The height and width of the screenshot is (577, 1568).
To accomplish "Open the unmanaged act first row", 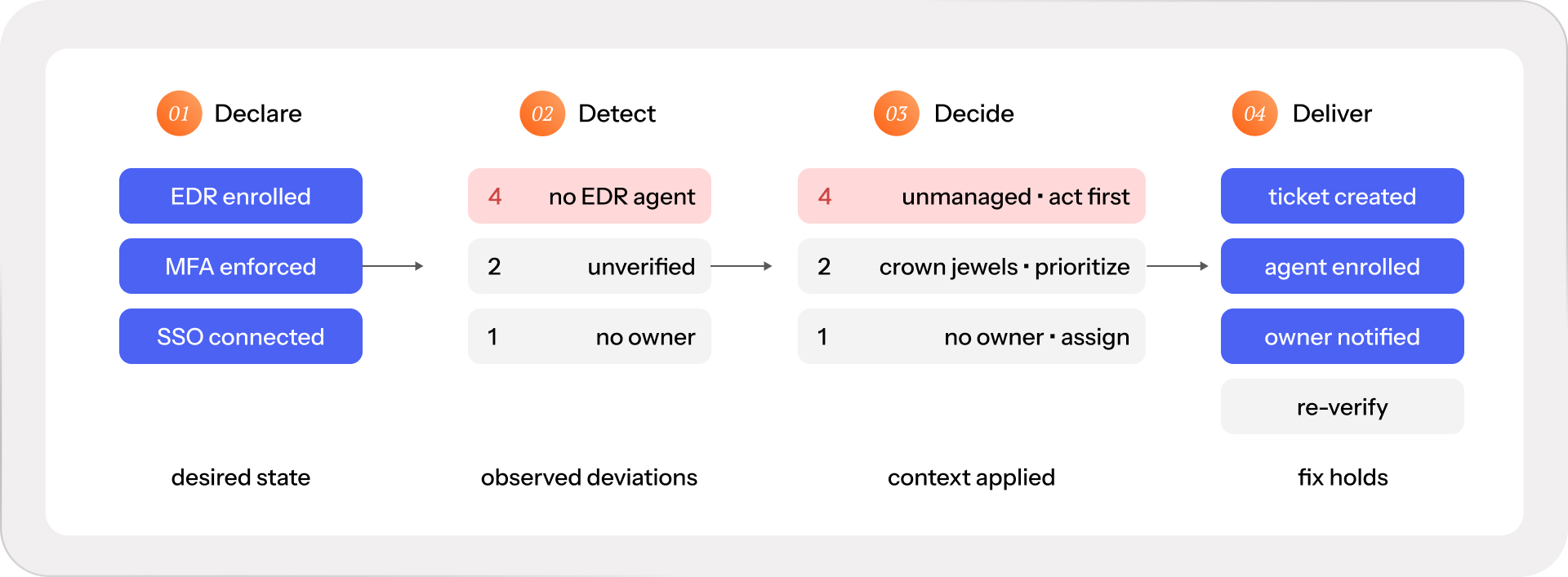I will [971, 196].
